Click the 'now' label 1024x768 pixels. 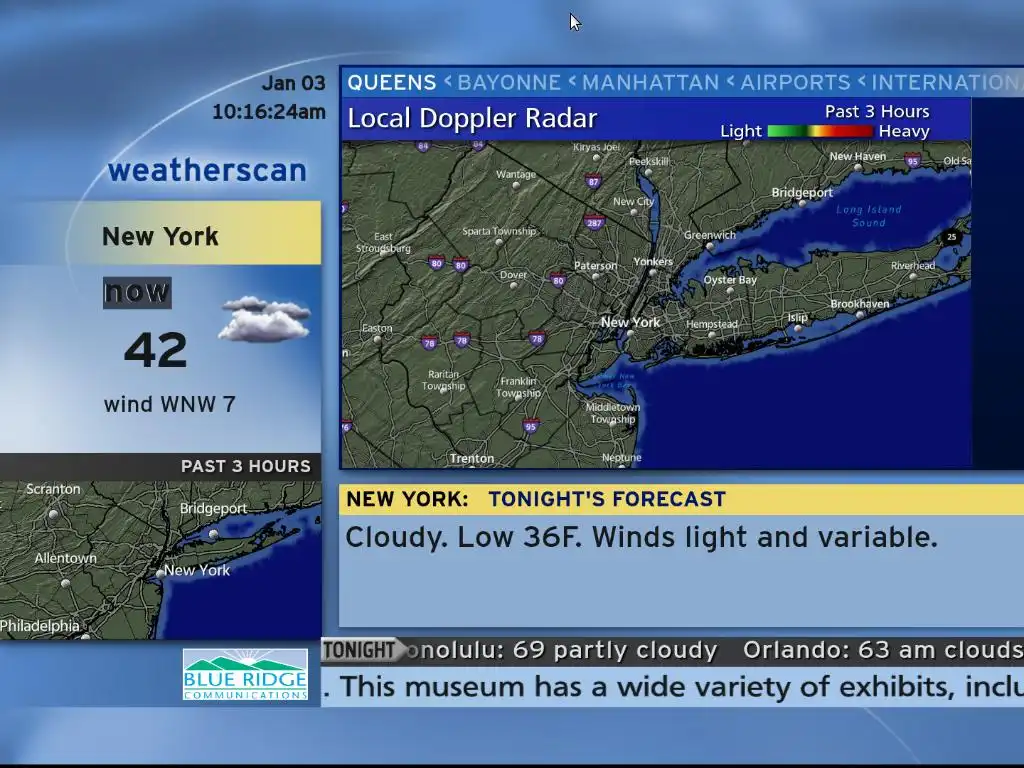pyautogui.click(x=137, y=292)
